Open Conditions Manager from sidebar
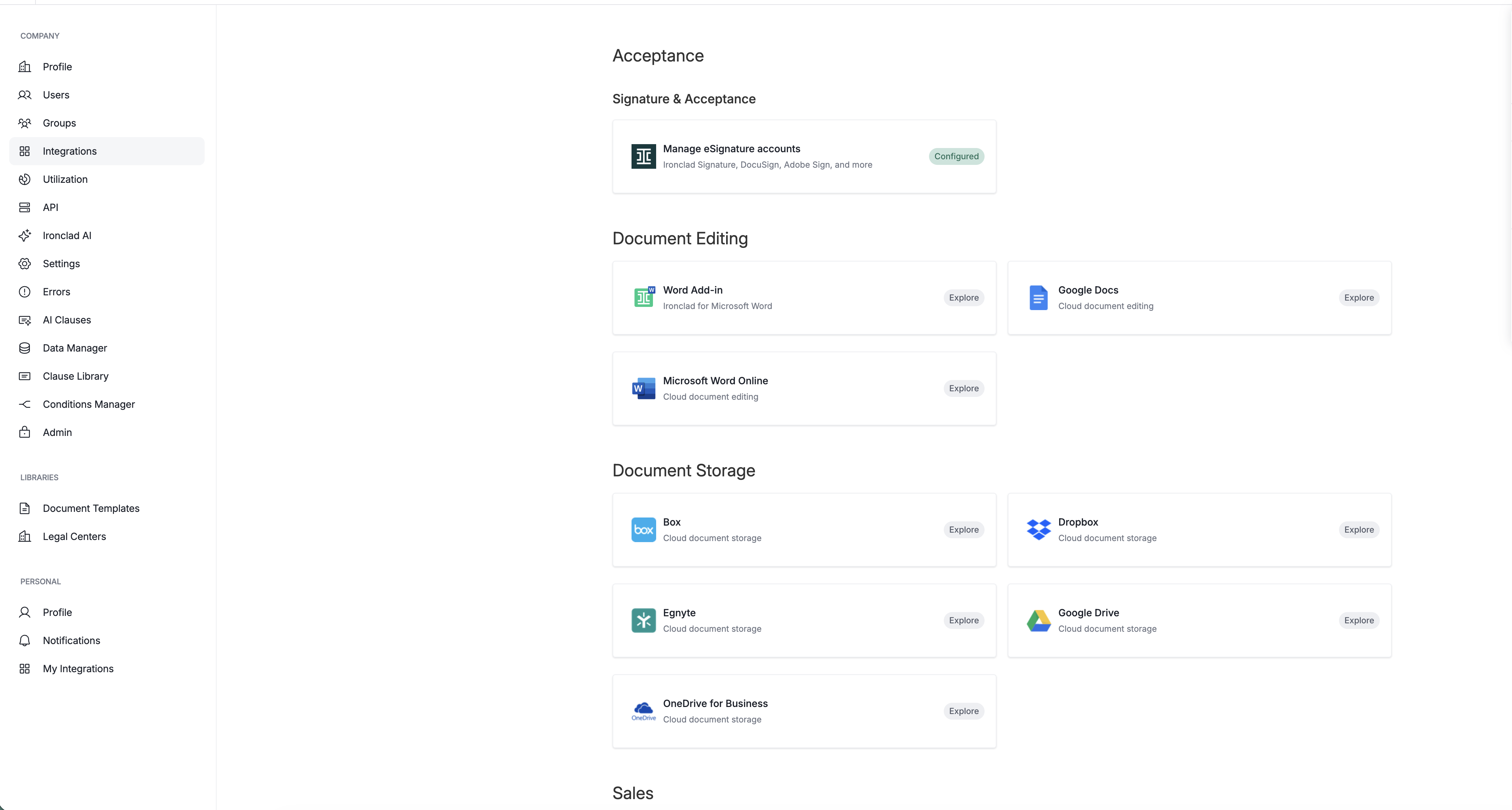 [x=107, y=404]
